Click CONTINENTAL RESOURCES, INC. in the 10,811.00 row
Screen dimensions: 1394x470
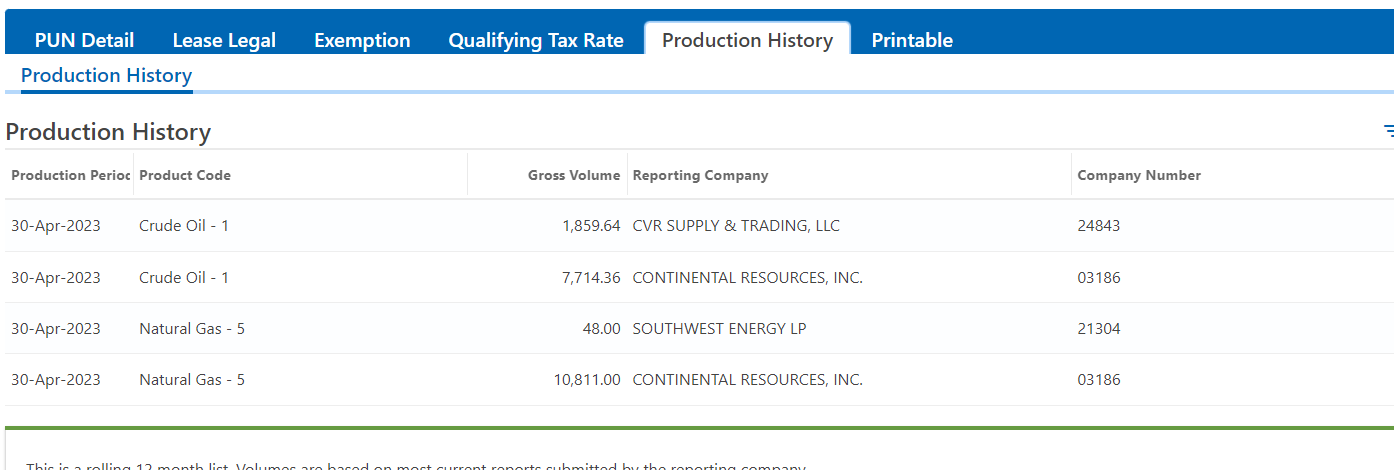747,380
